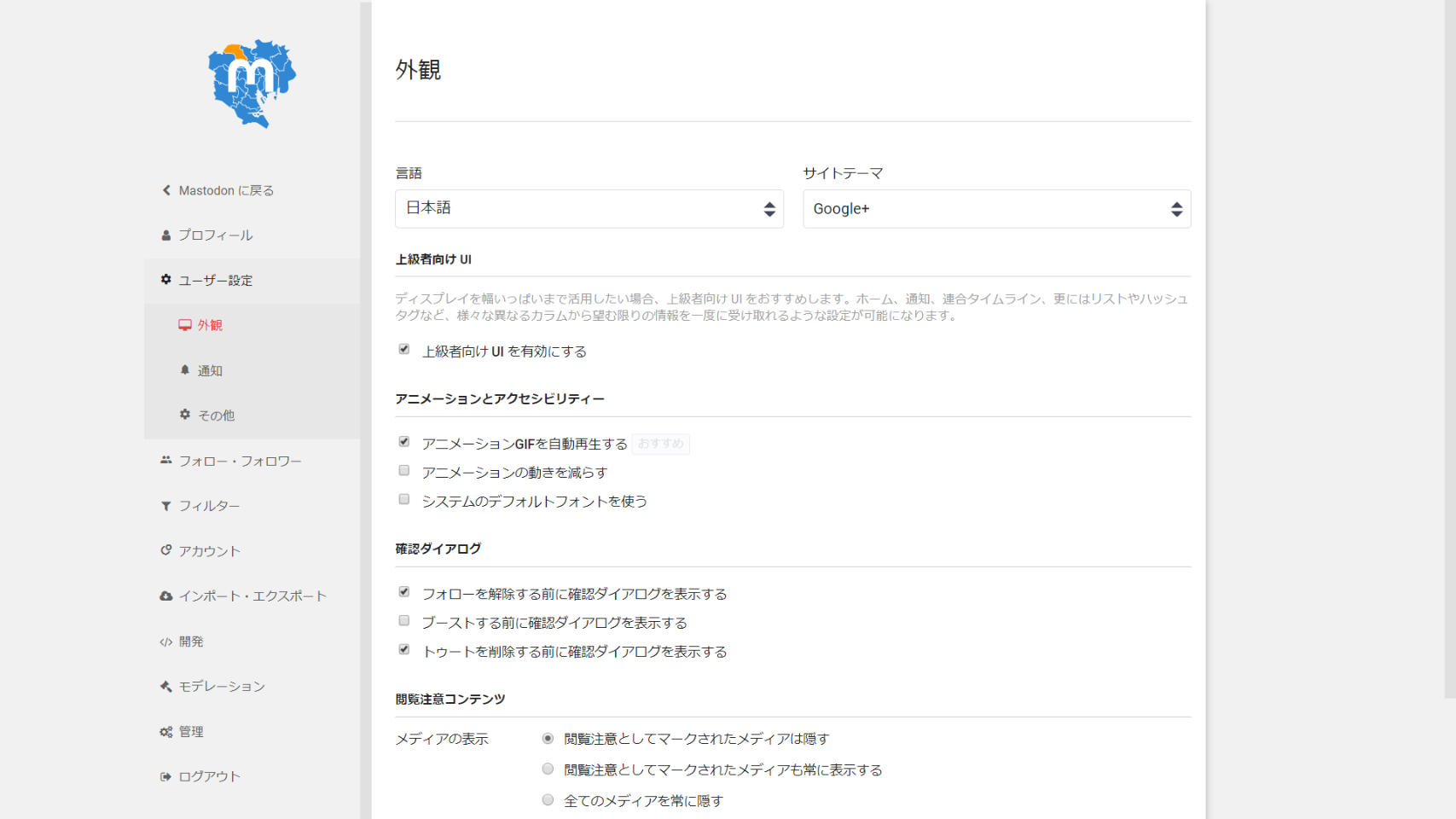The width and height of the screenshot is (1456, 819).
Task: Click the back chevron beside Mastodon に戻る
Action: [166, 190]
